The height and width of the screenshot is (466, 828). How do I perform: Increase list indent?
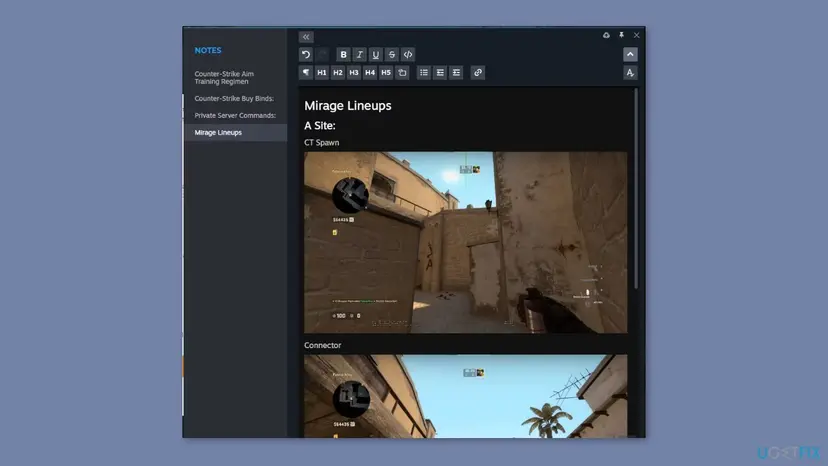coord(456,72)
